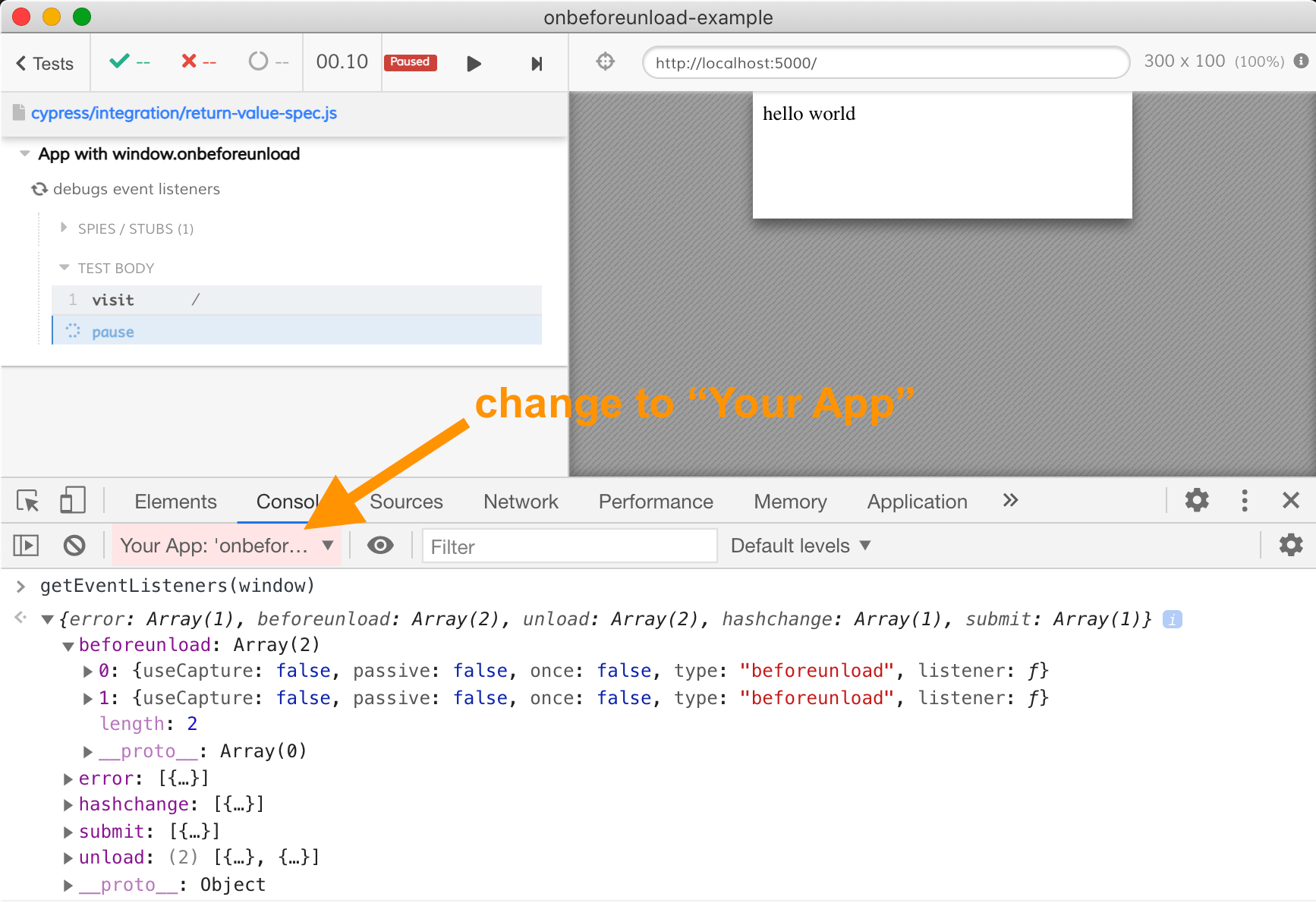Screen dimensions: 1316x903
Task: Click the pending tests circle counter
Action: pyautogui.click(x=269, y=61)
